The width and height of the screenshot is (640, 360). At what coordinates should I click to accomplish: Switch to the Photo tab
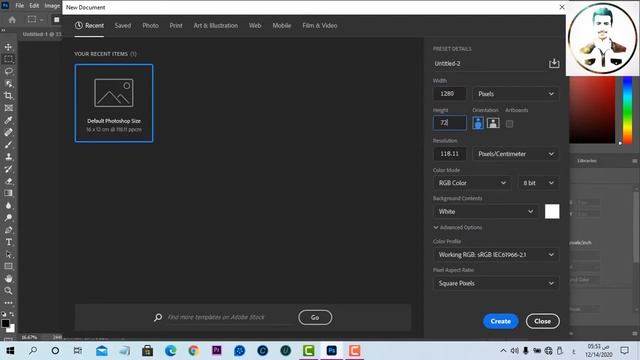150,25
